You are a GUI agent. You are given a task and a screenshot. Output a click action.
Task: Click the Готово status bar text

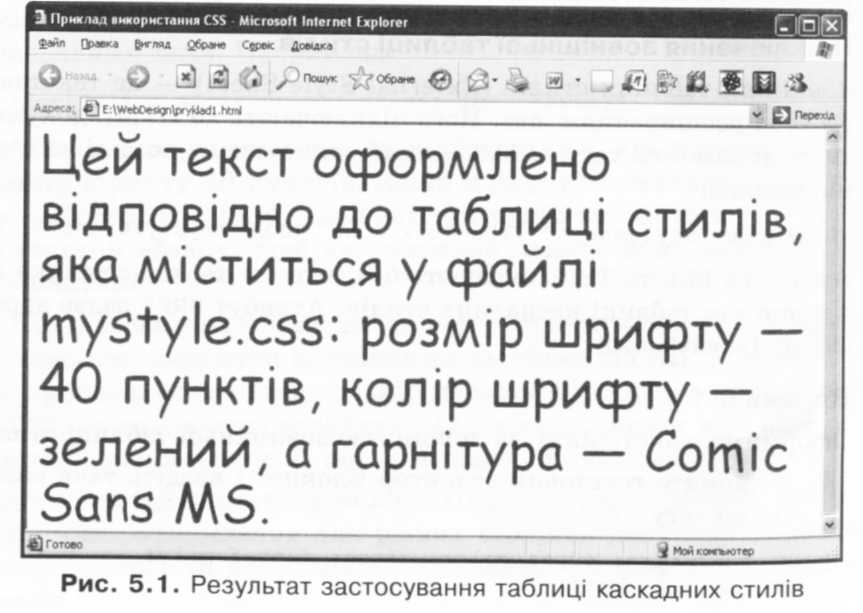click(x=64, y=545)
